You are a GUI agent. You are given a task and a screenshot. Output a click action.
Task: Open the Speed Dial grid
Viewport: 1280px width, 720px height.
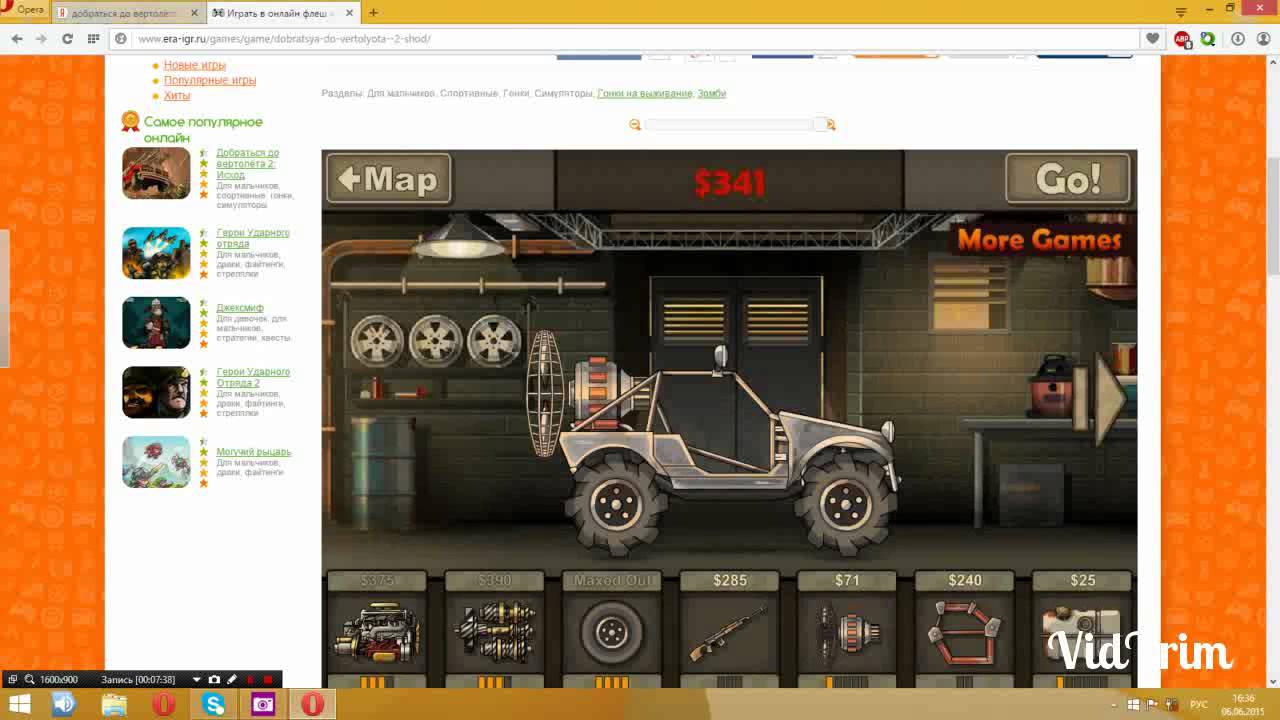tap(93, 39)
